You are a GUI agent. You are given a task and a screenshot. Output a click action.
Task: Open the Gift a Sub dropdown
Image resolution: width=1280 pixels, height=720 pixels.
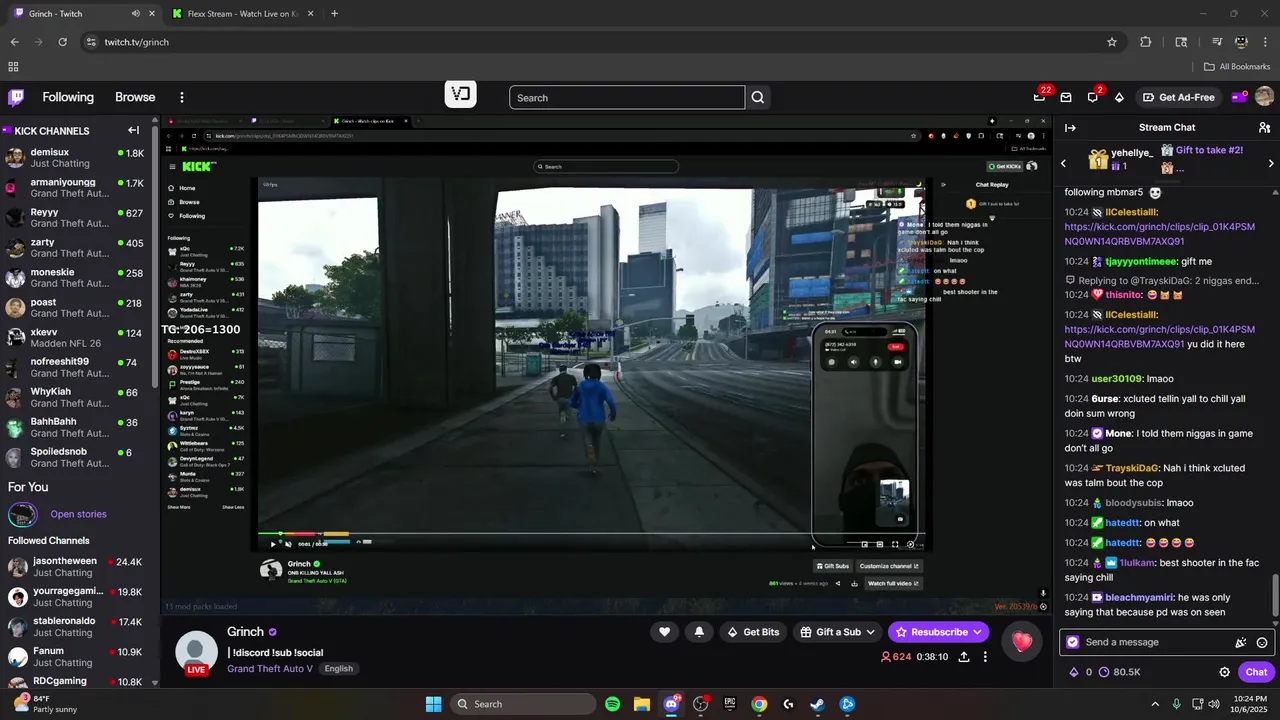pos(838,632)
